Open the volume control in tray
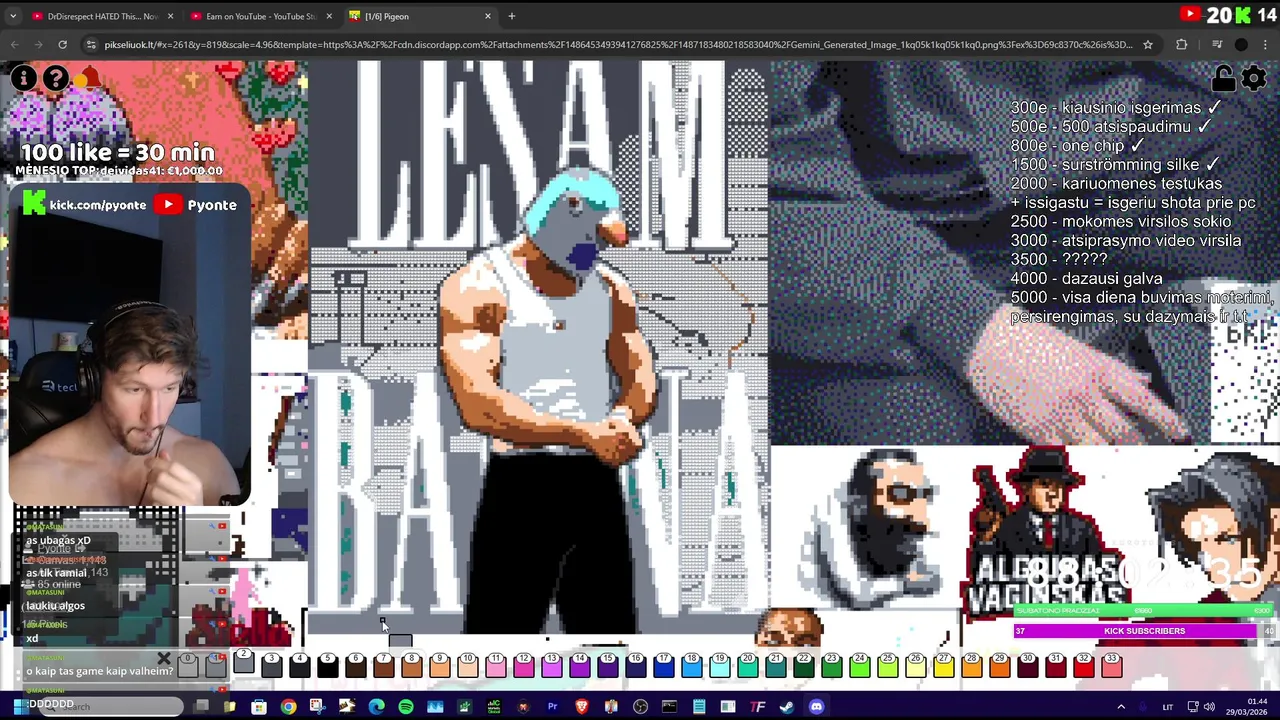The width and height of the screenshot is (1280, 720). point(1209,707)
